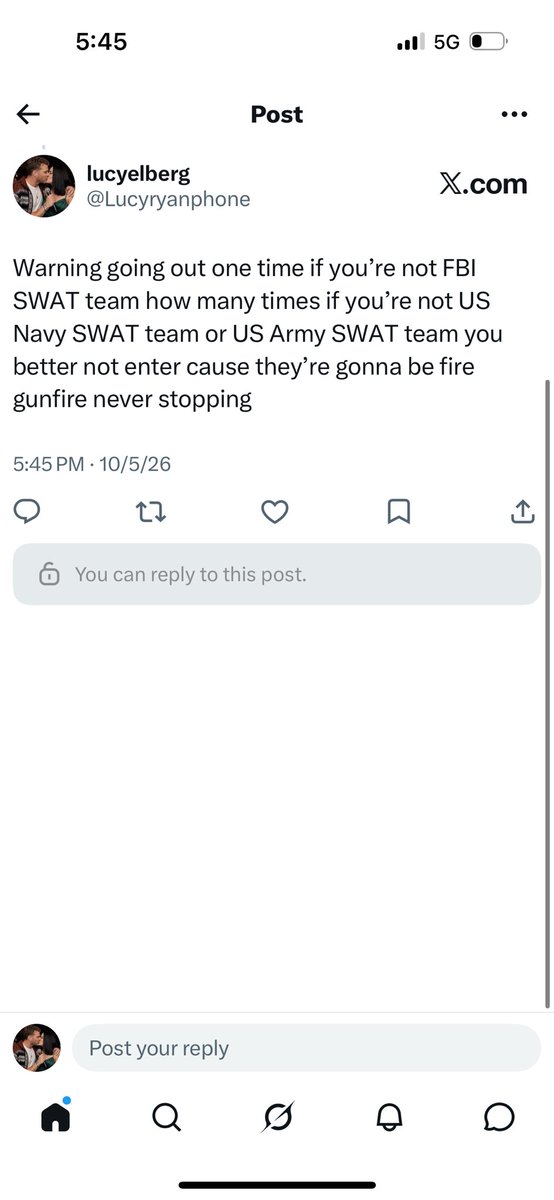Screen dimensions: 554x1200
Task: Tap the "Post your reply" field
Action: coord(306,1048)
